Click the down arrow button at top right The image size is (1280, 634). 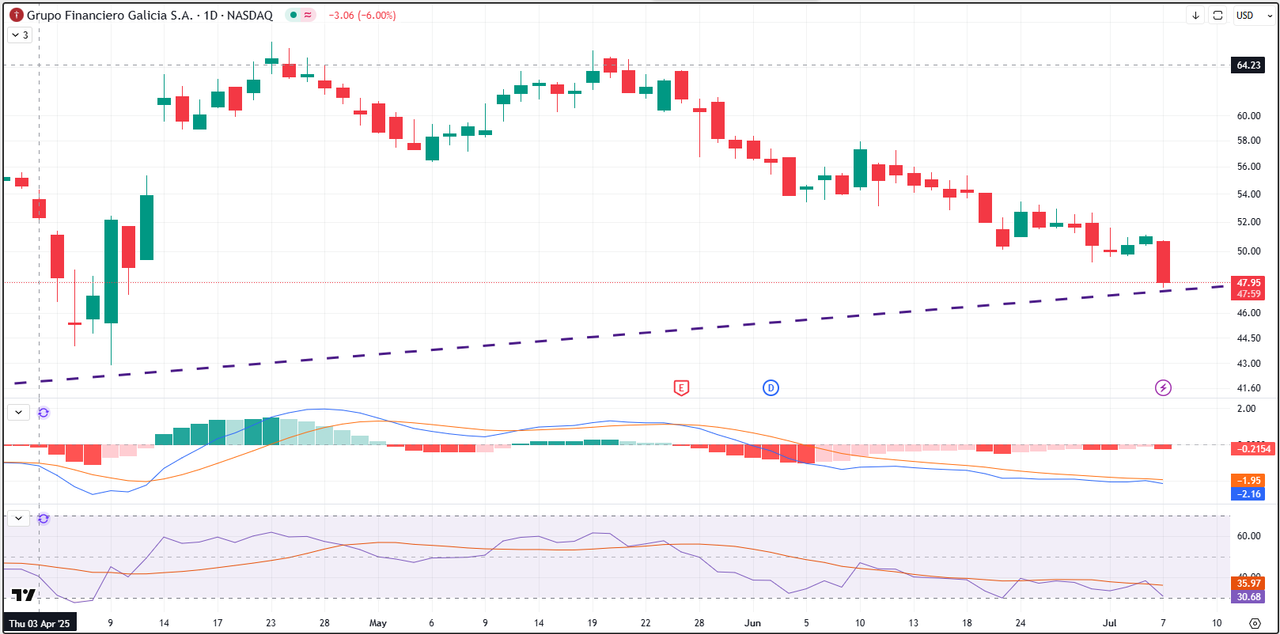click(1195, 16)
